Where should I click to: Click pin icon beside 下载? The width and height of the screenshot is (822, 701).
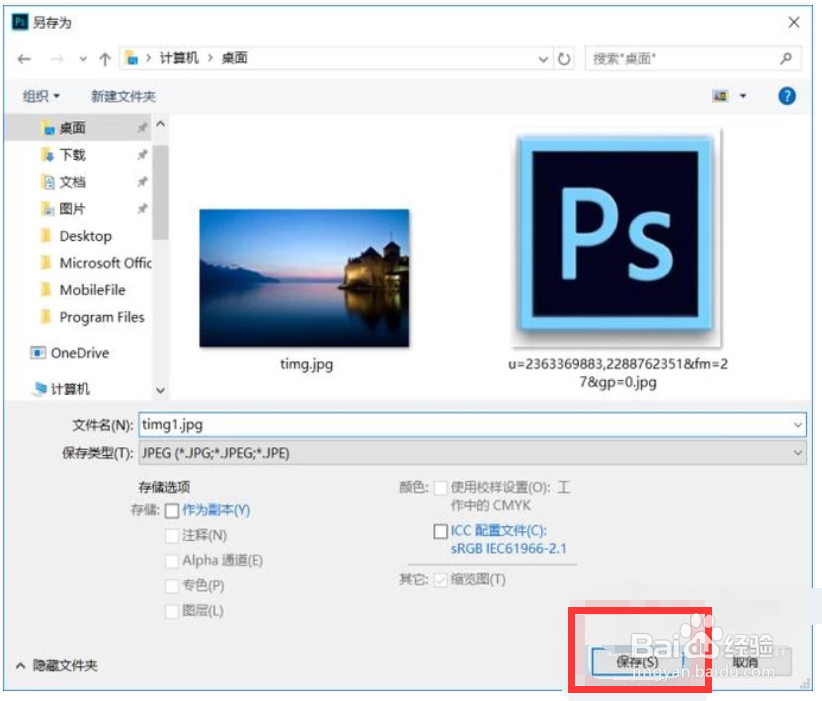click(x=142, y=155)
